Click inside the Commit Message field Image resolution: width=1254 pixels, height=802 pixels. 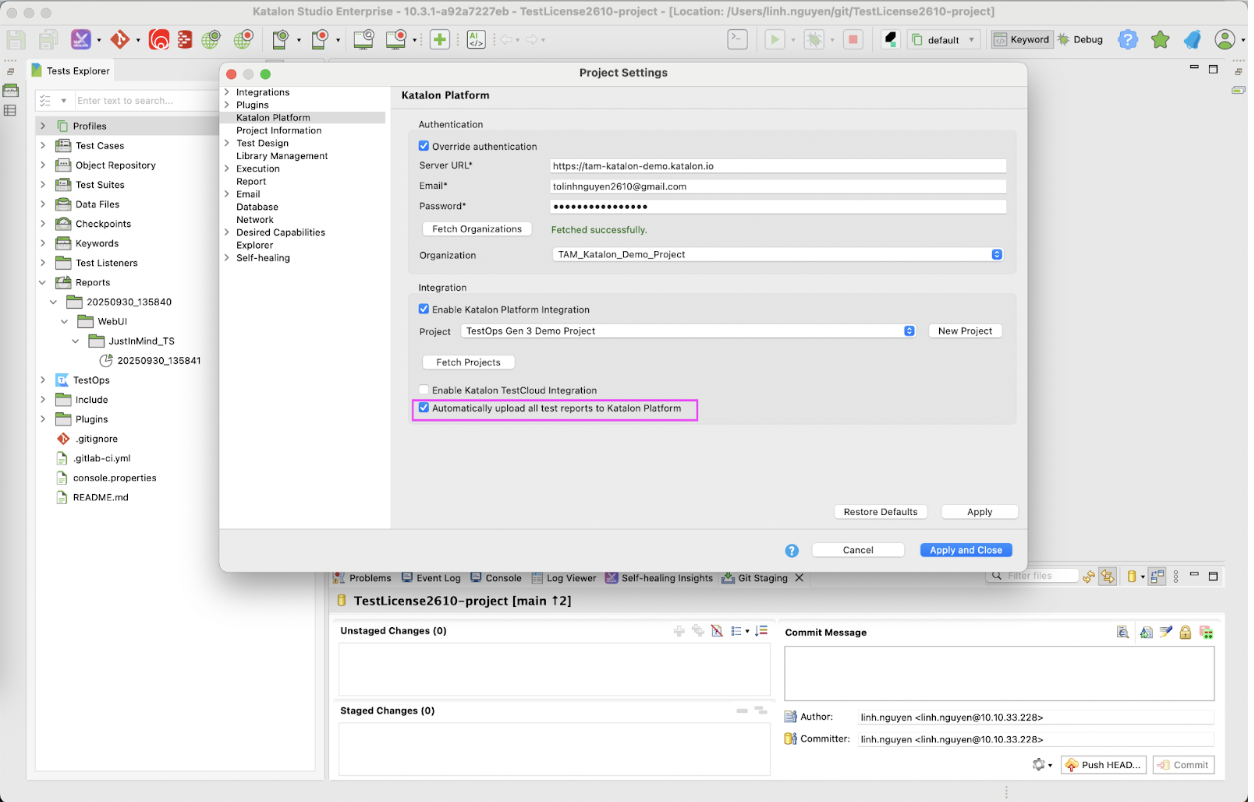(x=997, y=672)
